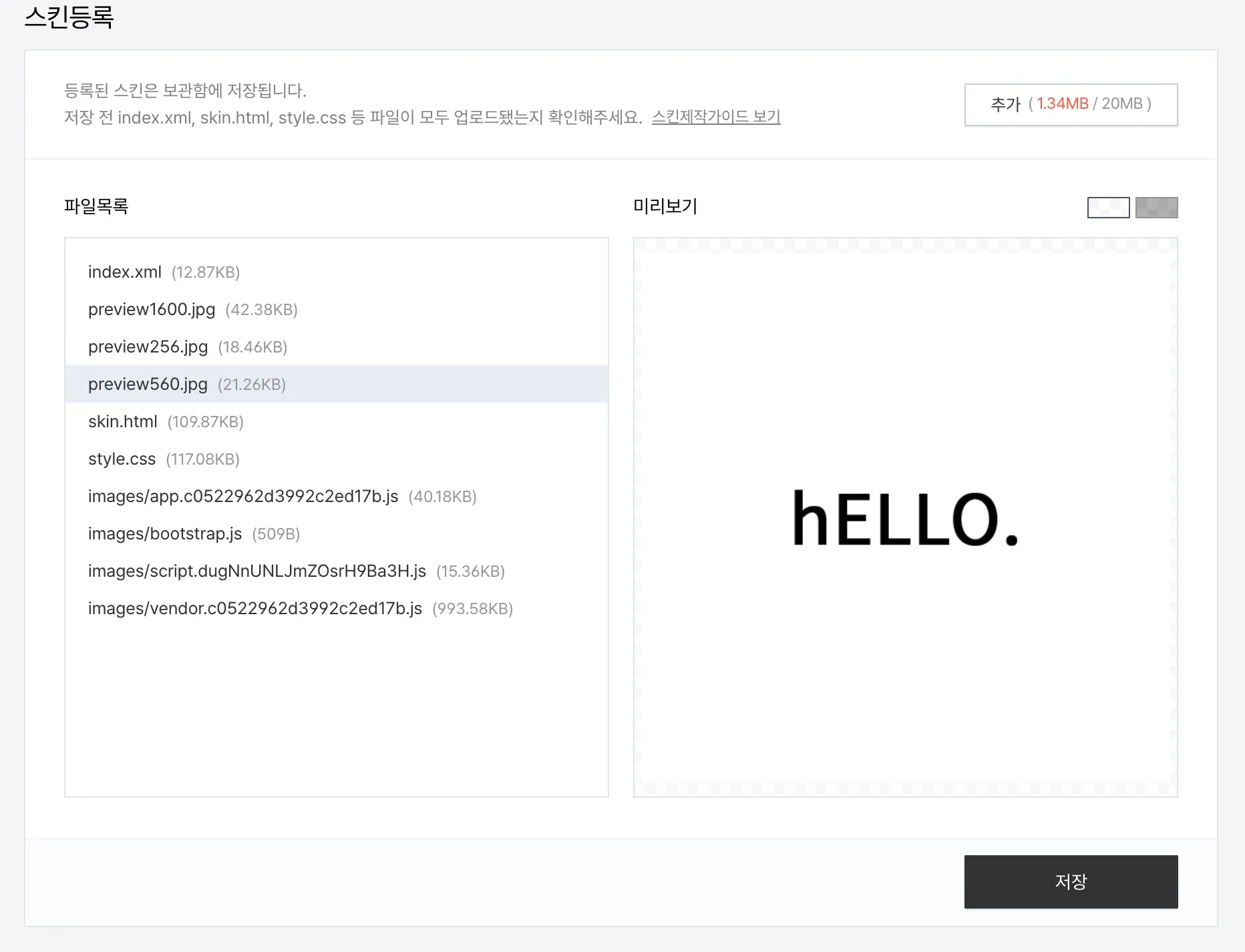Select index.xml in the file list
The width and height of the screenshot is (1245, 952).
[125, 272]
